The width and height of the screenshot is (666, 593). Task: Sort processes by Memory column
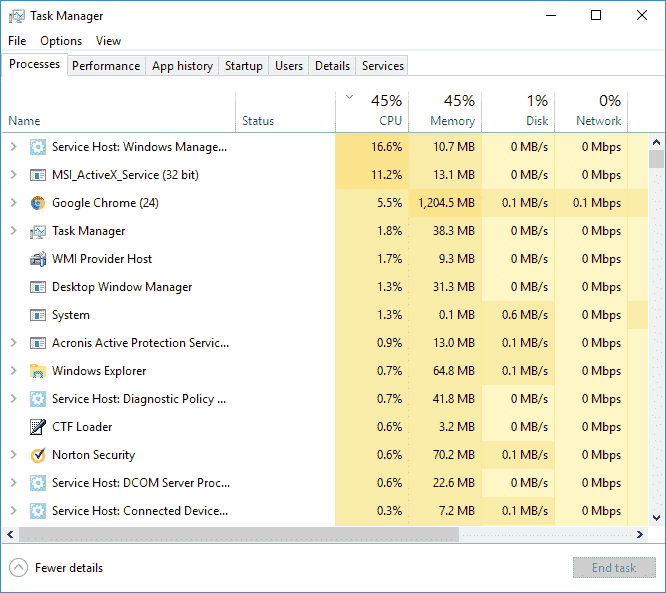tap(445, 112)
